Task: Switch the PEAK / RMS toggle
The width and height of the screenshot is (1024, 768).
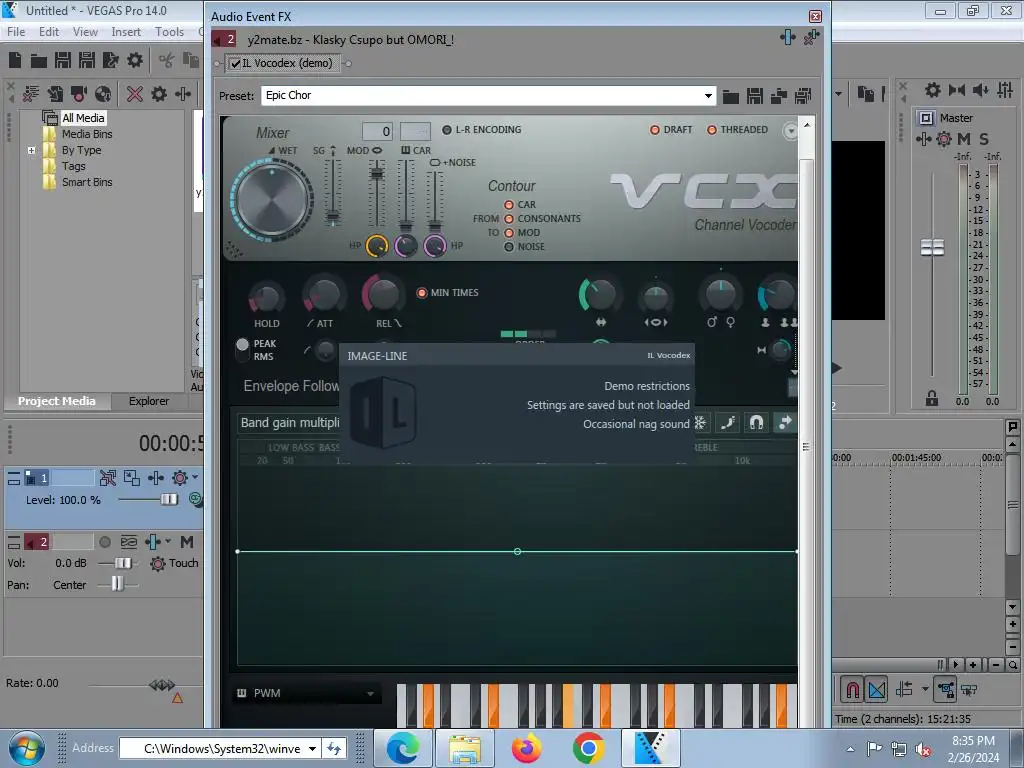Action: tap(242, 349)
